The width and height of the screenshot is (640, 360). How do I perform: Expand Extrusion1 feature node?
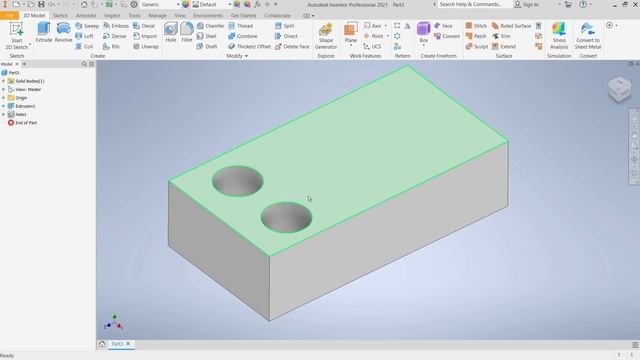[4, 106]
